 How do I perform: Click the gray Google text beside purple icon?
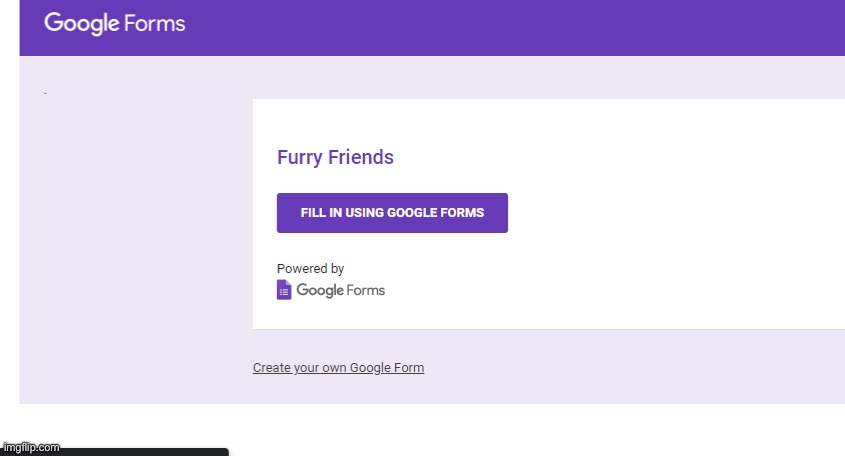(320, 290)
